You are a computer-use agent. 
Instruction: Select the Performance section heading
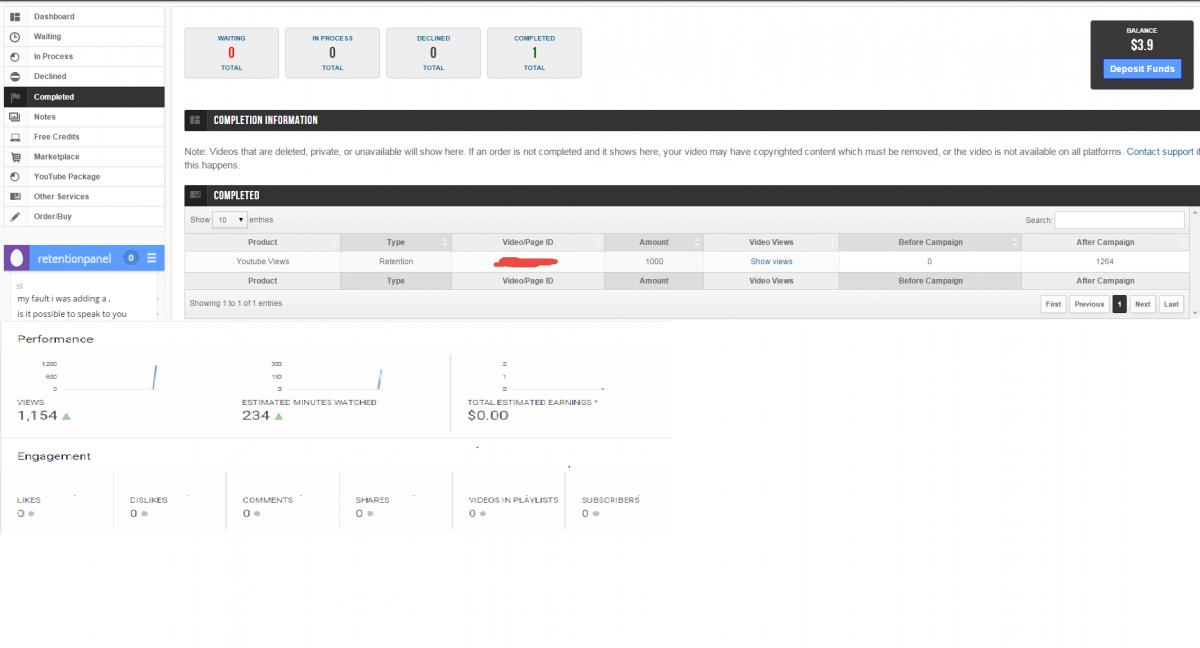pos(55,339)
